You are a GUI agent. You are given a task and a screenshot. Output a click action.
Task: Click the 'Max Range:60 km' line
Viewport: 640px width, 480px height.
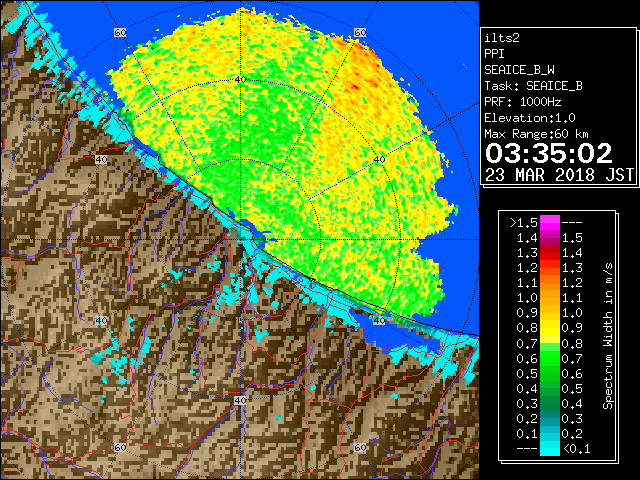pyautogui.click(x=536, y=134)
